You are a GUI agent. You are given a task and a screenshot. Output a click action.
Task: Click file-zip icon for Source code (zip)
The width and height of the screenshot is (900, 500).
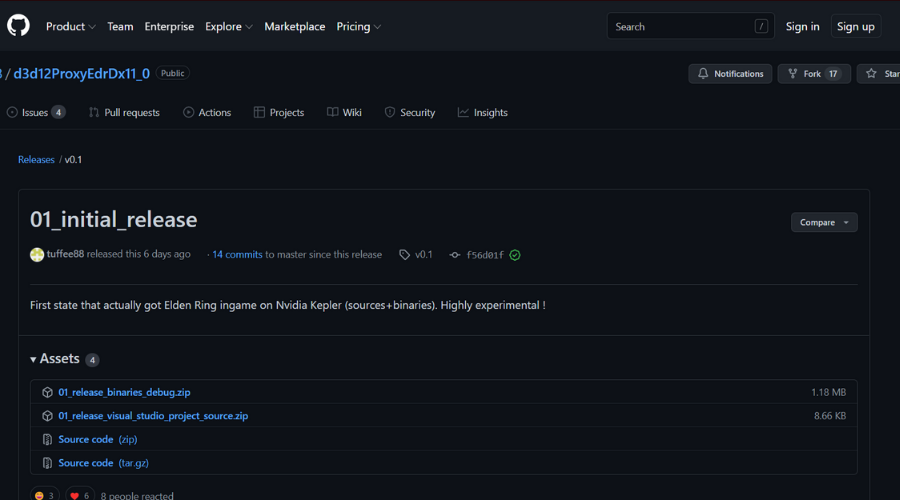[48, 439]
